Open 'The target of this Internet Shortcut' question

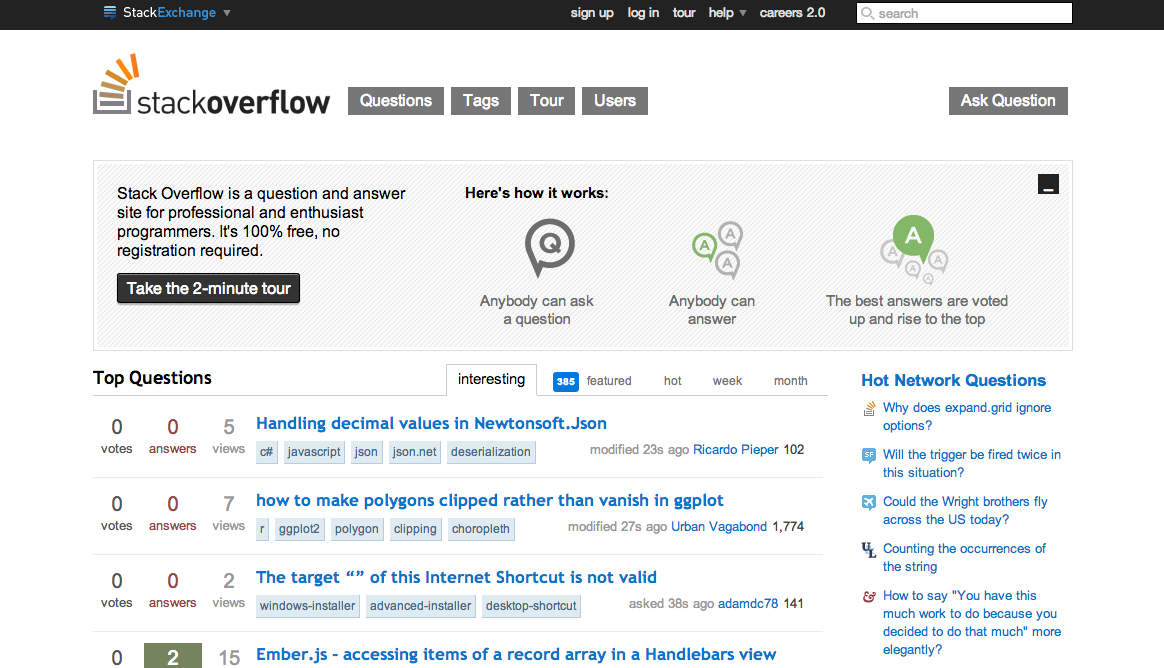click(x=457, y=577)
